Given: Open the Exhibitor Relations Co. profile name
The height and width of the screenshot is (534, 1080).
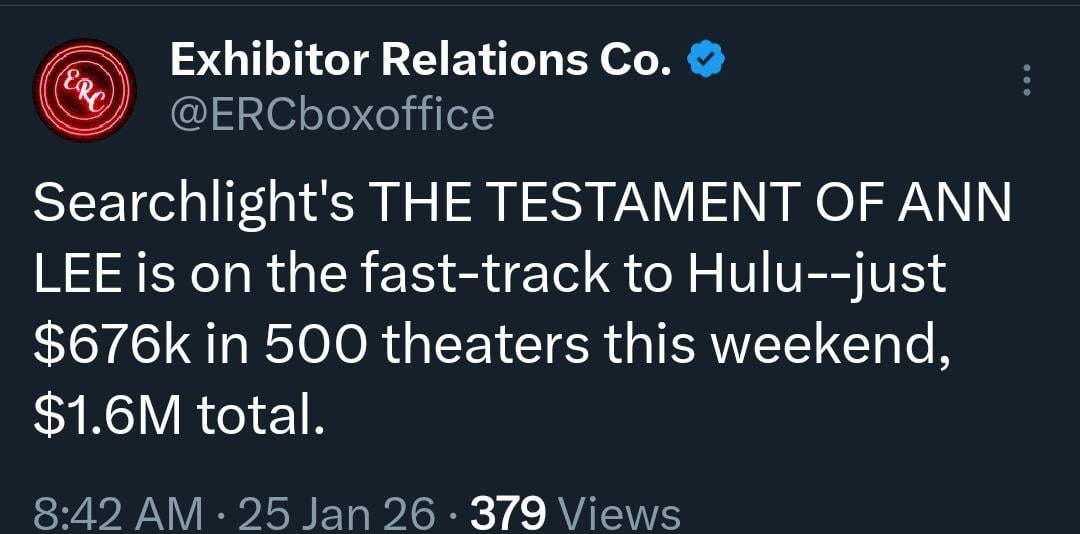Looking at the screenshot, I should [420, 63].
